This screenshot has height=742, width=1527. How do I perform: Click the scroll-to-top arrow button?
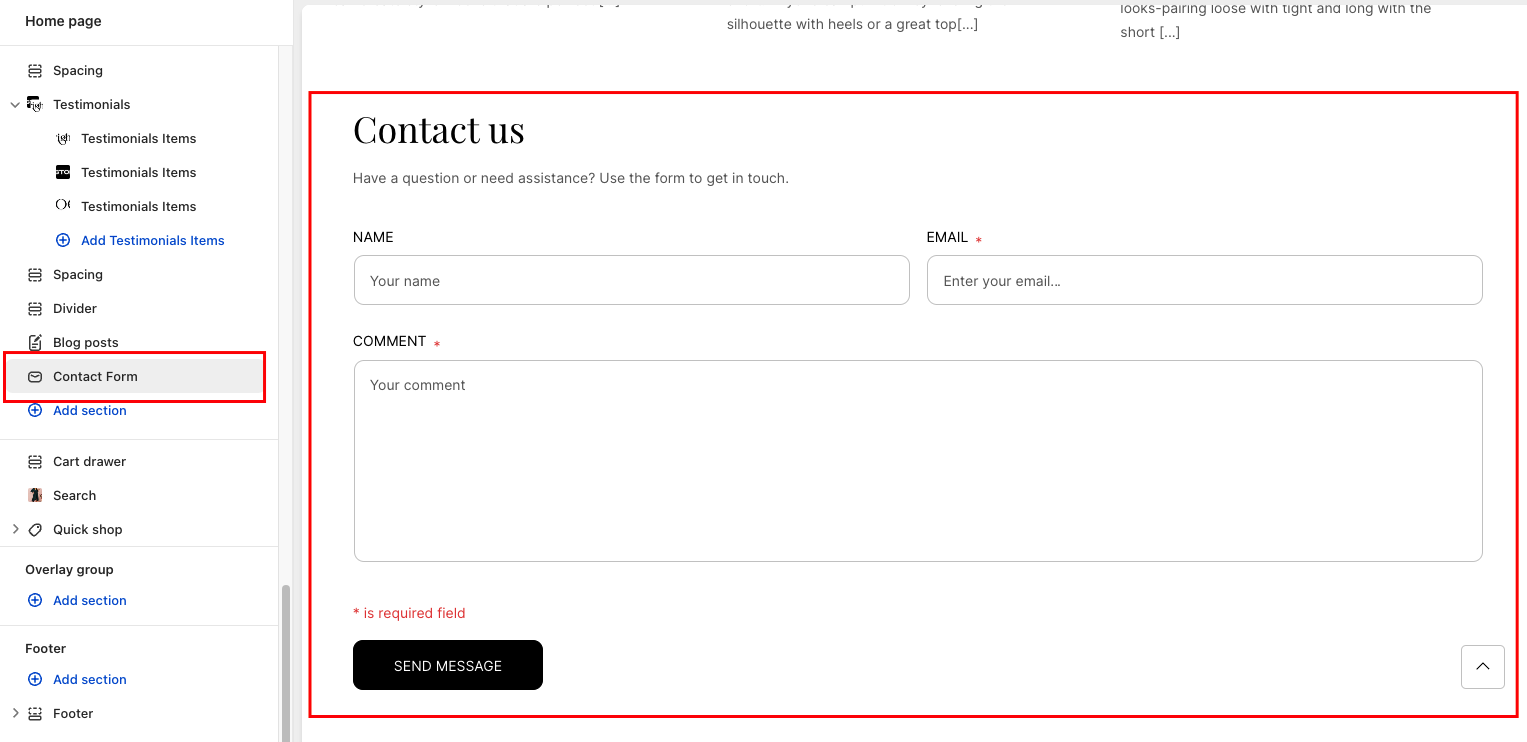pos(1482,667)
